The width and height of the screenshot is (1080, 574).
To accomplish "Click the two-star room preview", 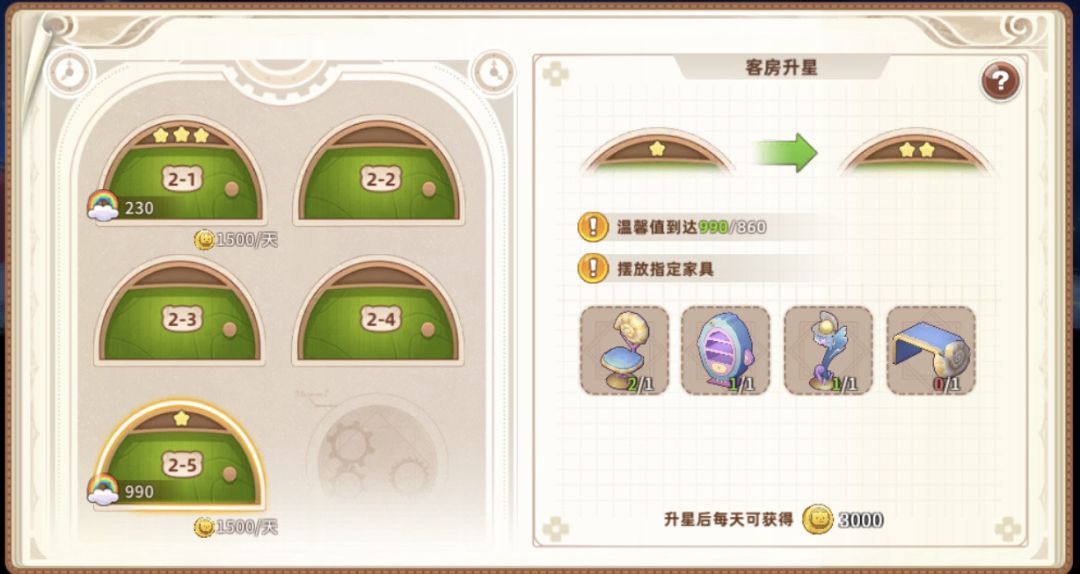I will click(x=916, y=150).
